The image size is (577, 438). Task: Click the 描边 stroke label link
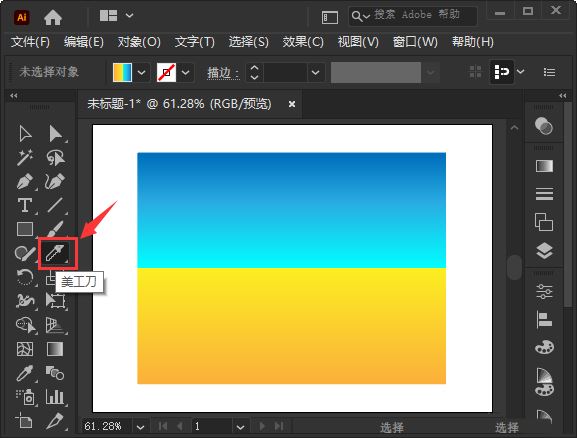click(223, 73)
